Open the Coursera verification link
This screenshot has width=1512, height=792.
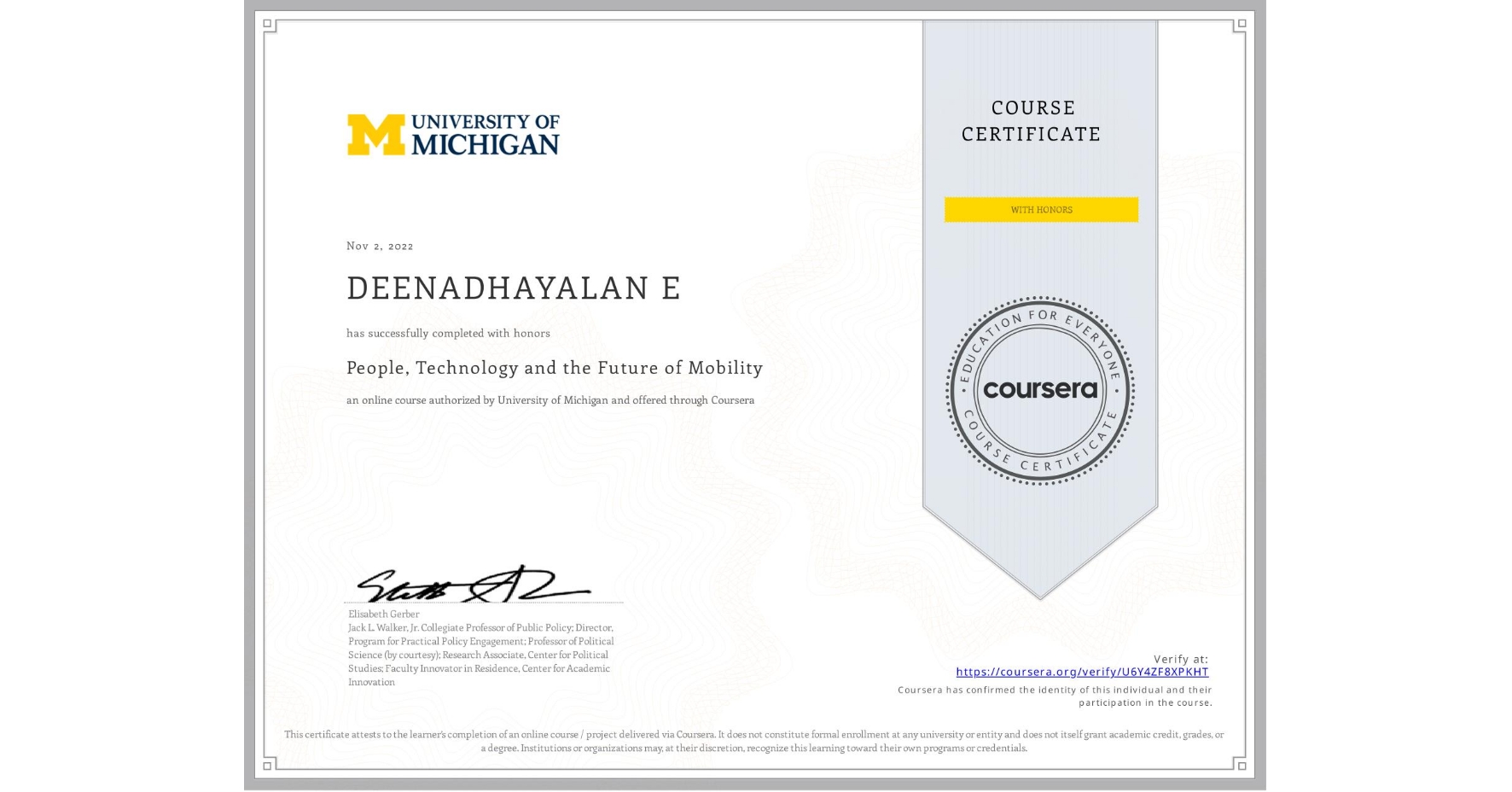pos(1082,672)
